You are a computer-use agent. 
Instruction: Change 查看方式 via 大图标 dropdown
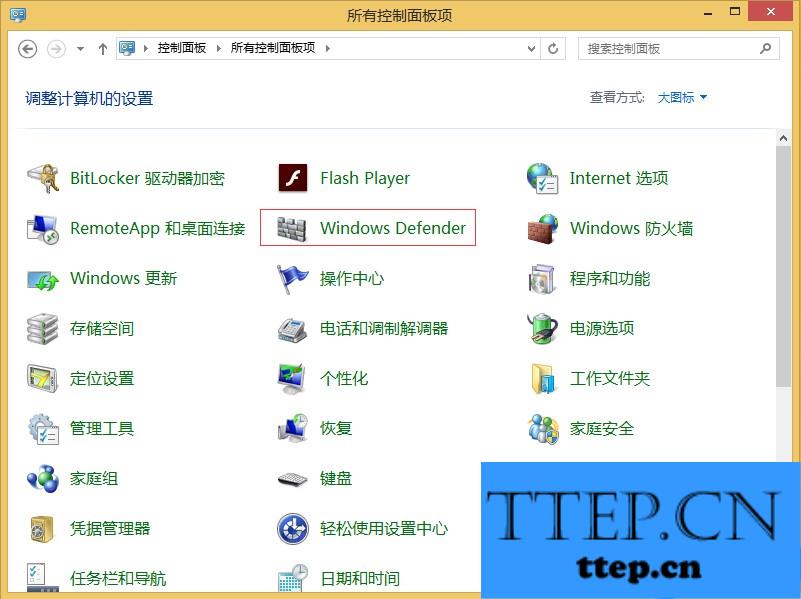(682, 97)
